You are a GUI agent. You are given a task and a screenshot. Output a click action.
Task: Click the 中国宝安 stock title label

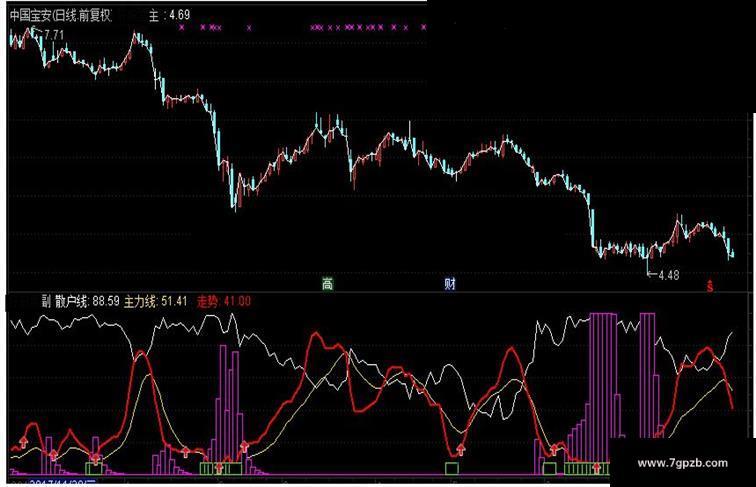[x=60, y=15]
